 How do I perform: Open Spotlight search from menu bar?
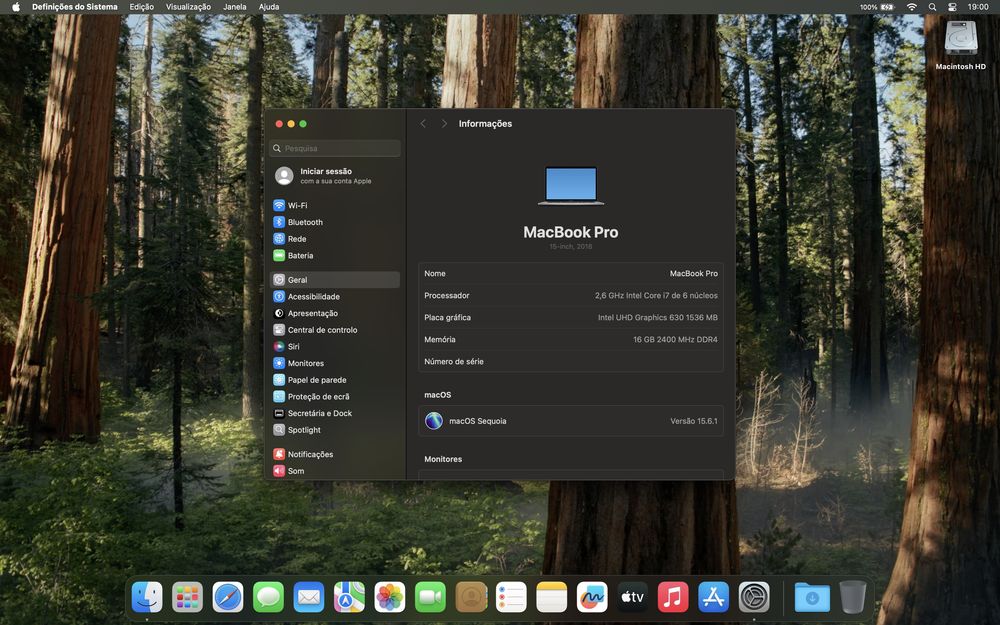point(932,7)
